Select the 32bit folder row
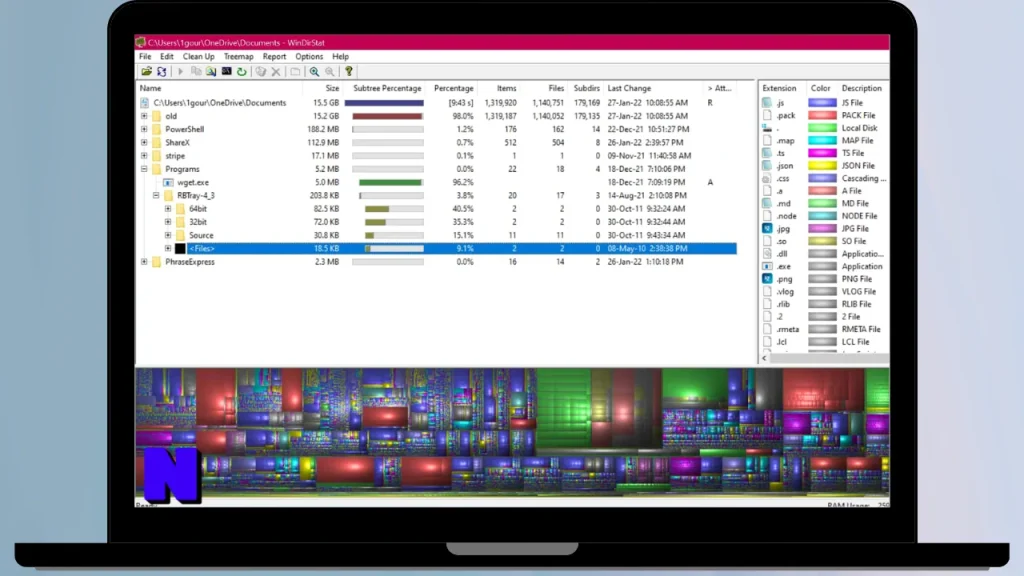1024x576 pixels. pos(436,222)
